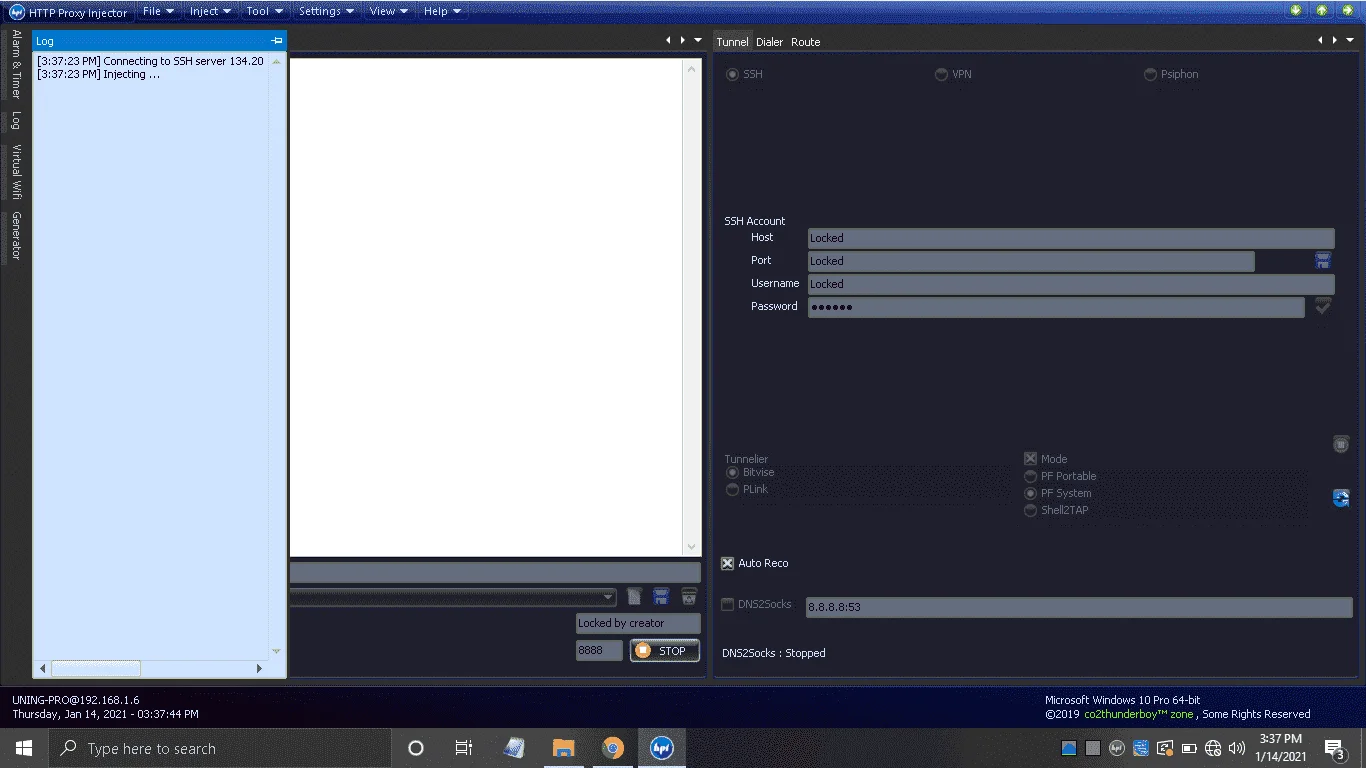Select the PLink tunnelier option

point(733,489)
